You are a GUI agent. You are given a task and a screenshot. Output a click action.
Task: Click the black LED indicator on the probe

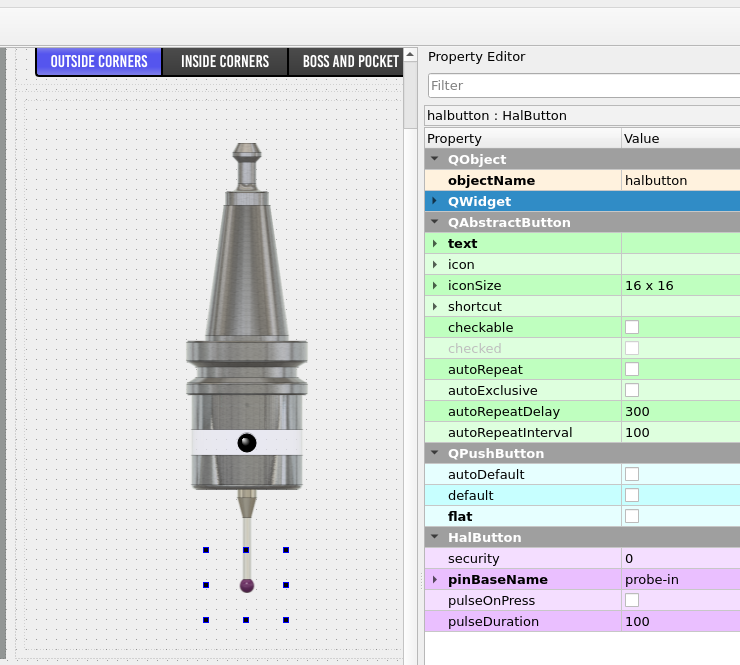coord(247,442)
